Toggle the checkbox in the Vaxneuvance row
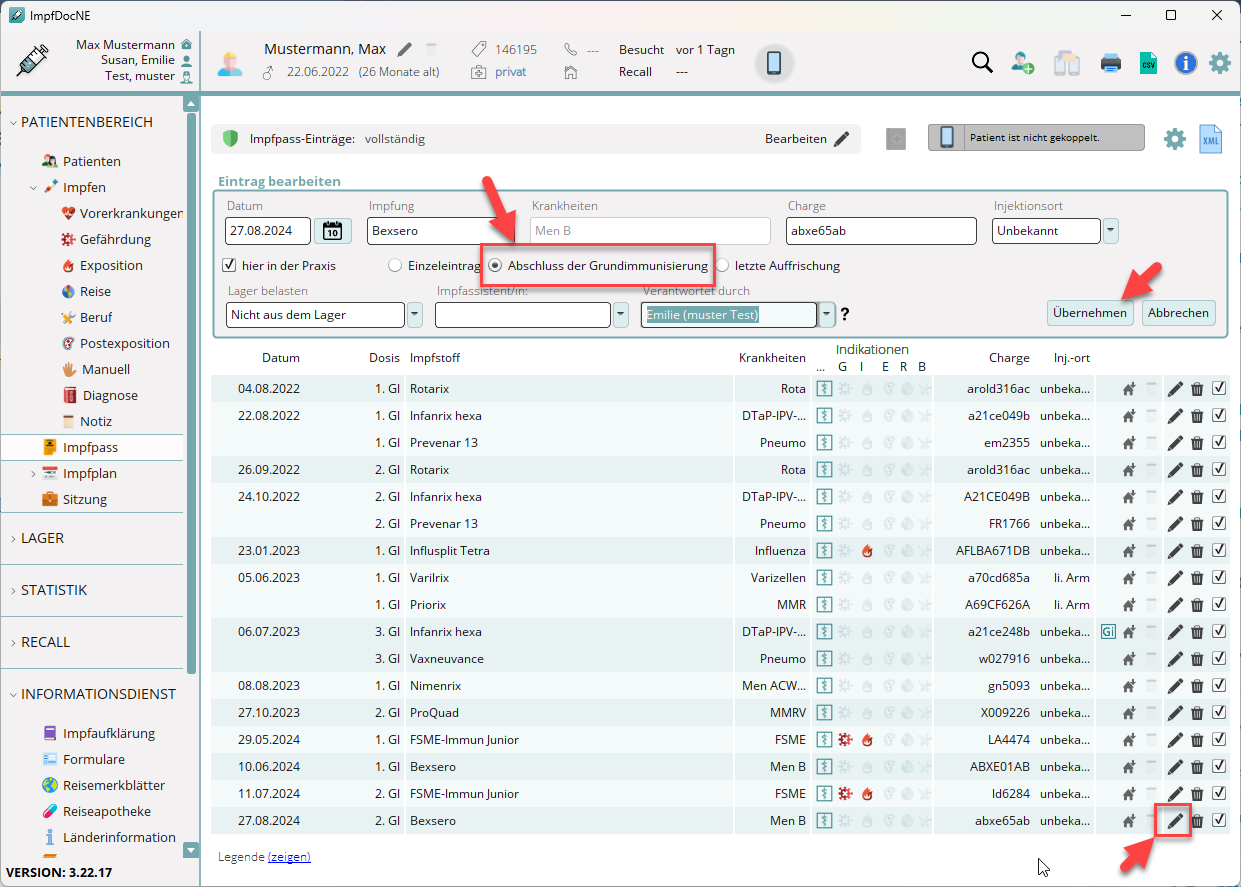Viewport: 1241px width, 887px height. tap(1219, 659)
